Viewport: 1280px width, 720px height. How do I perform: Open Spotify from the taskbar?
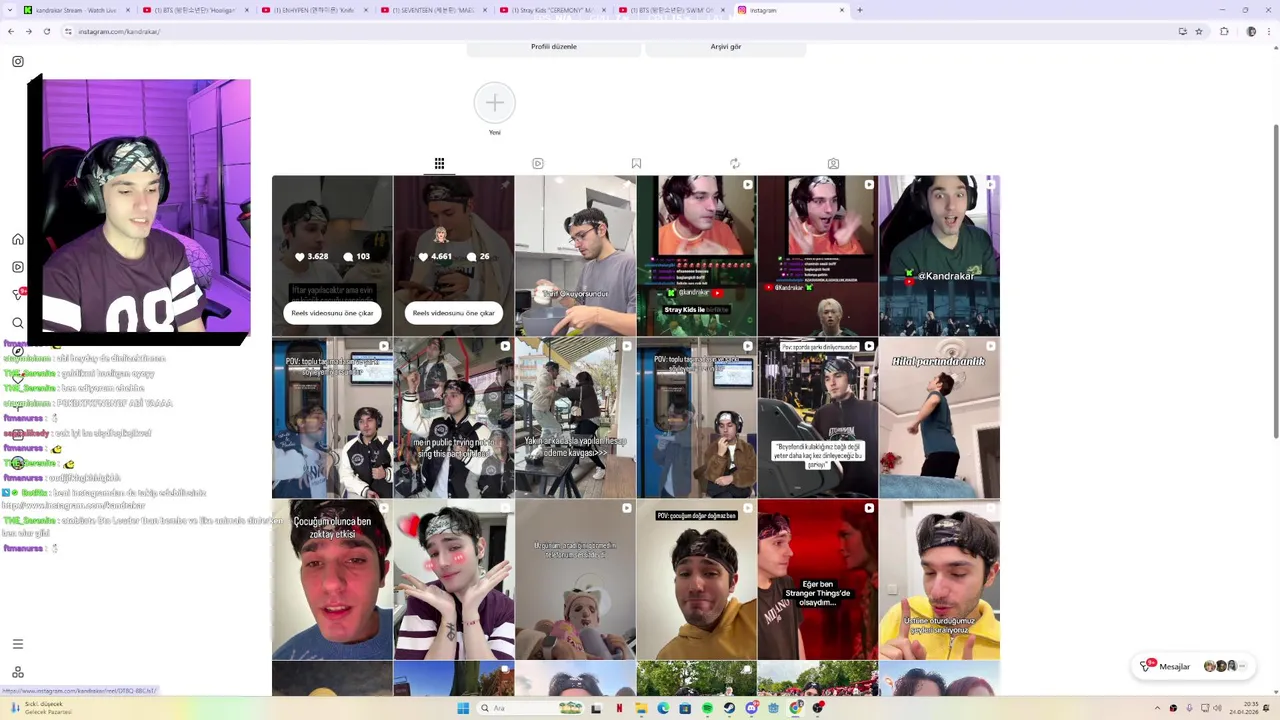coord(707,708)
